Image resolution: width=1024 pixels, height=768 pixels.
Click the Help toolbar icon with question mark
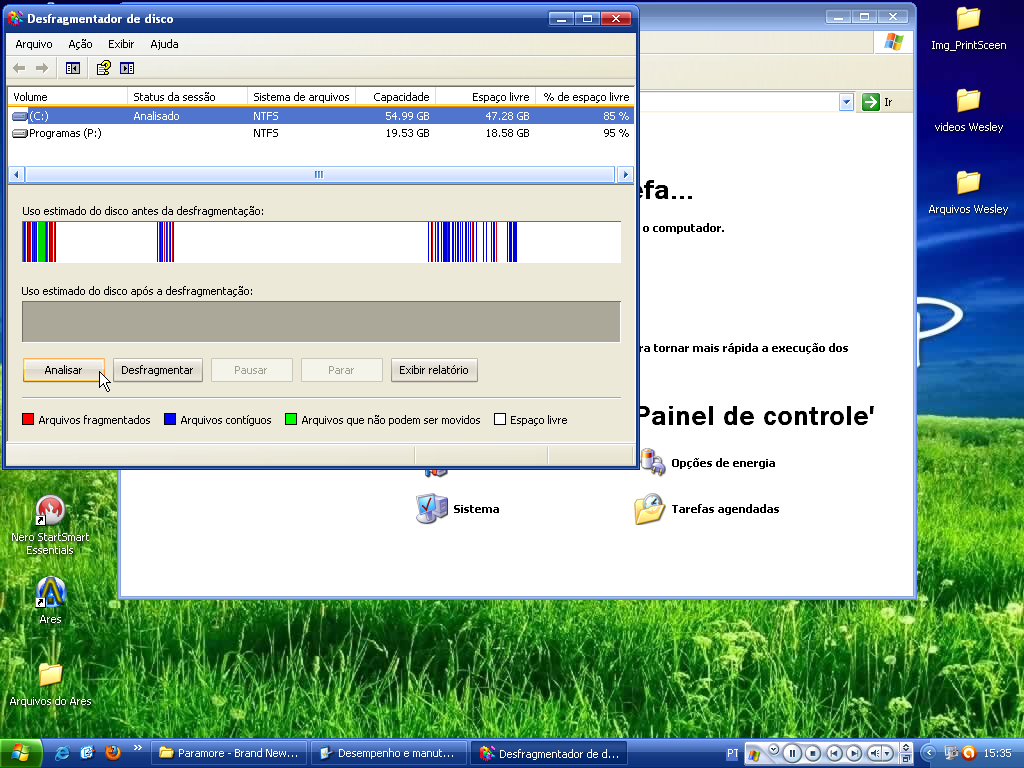103,68
